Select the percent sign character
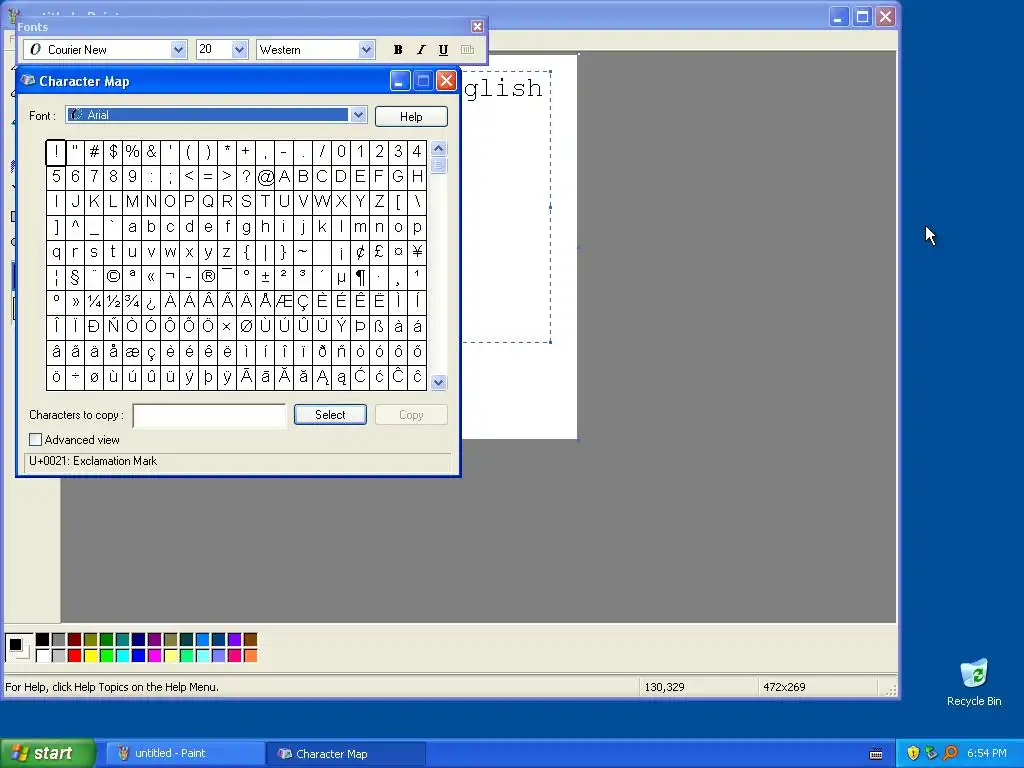 coord(132,152)
